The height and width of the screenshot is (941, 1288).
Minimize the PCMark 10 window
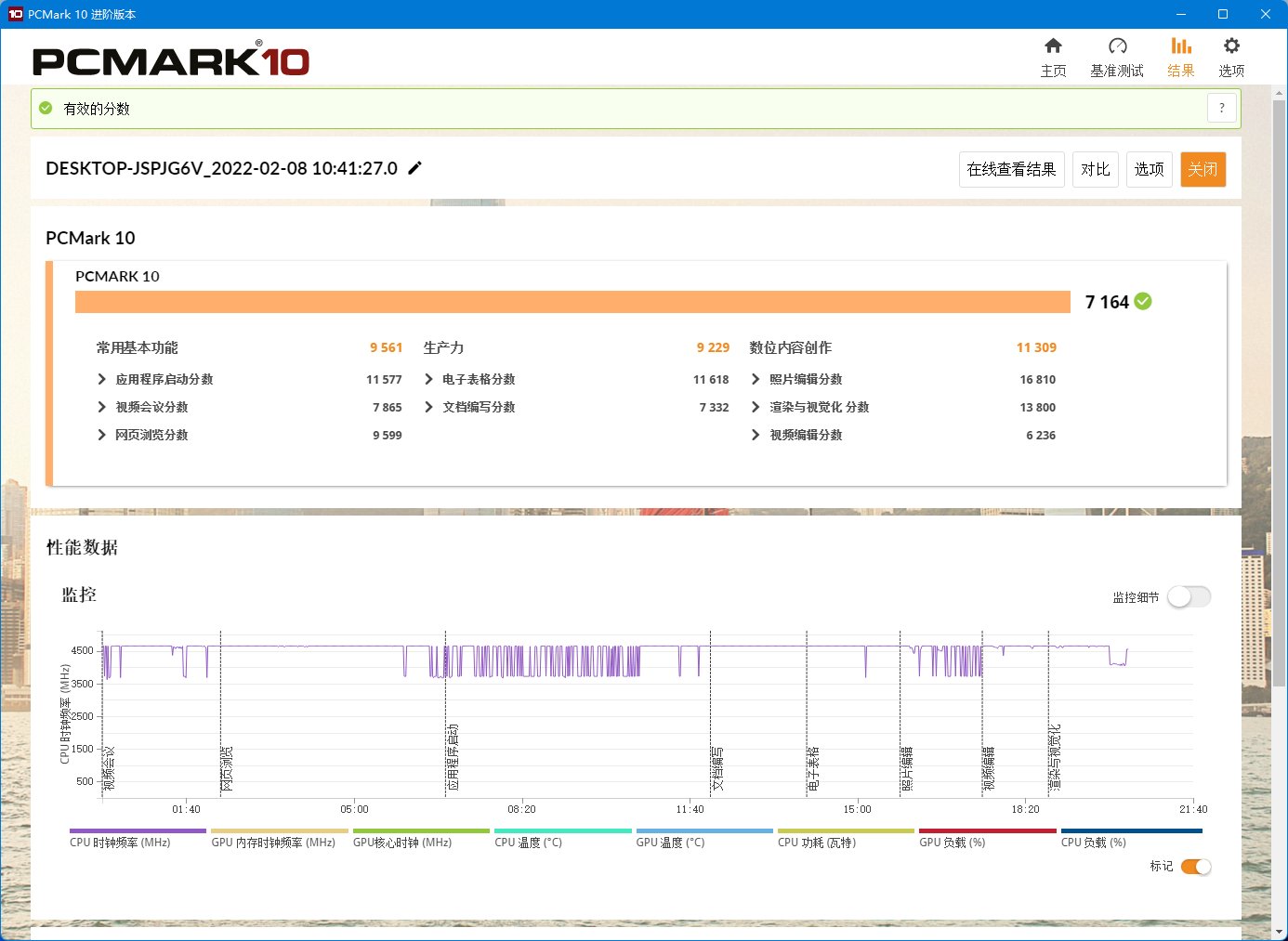pyautogui.click(x=1181, y=14)
